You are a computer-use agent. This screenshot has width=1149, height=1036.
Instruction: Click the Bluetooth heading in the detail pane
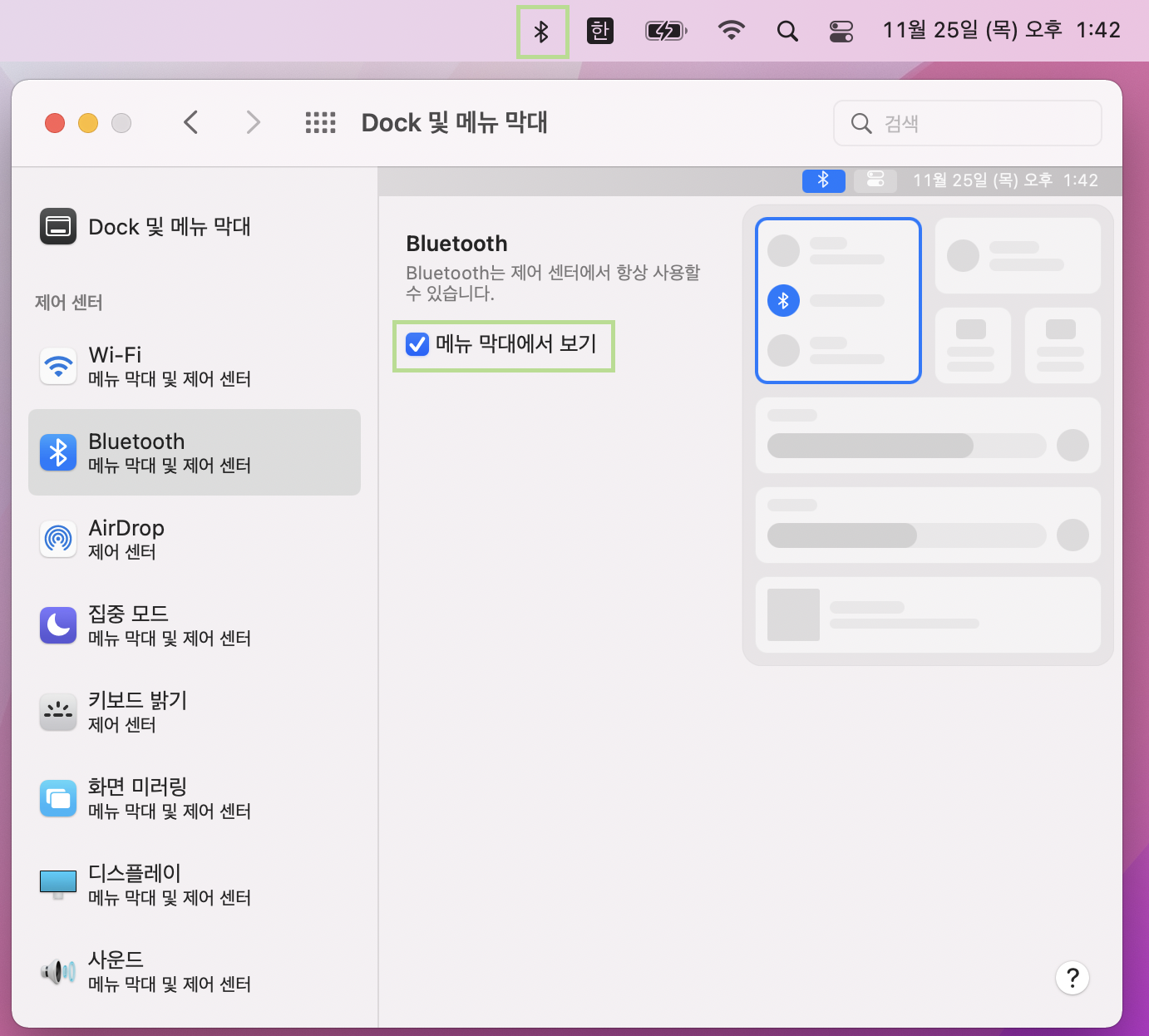[456, 244]
